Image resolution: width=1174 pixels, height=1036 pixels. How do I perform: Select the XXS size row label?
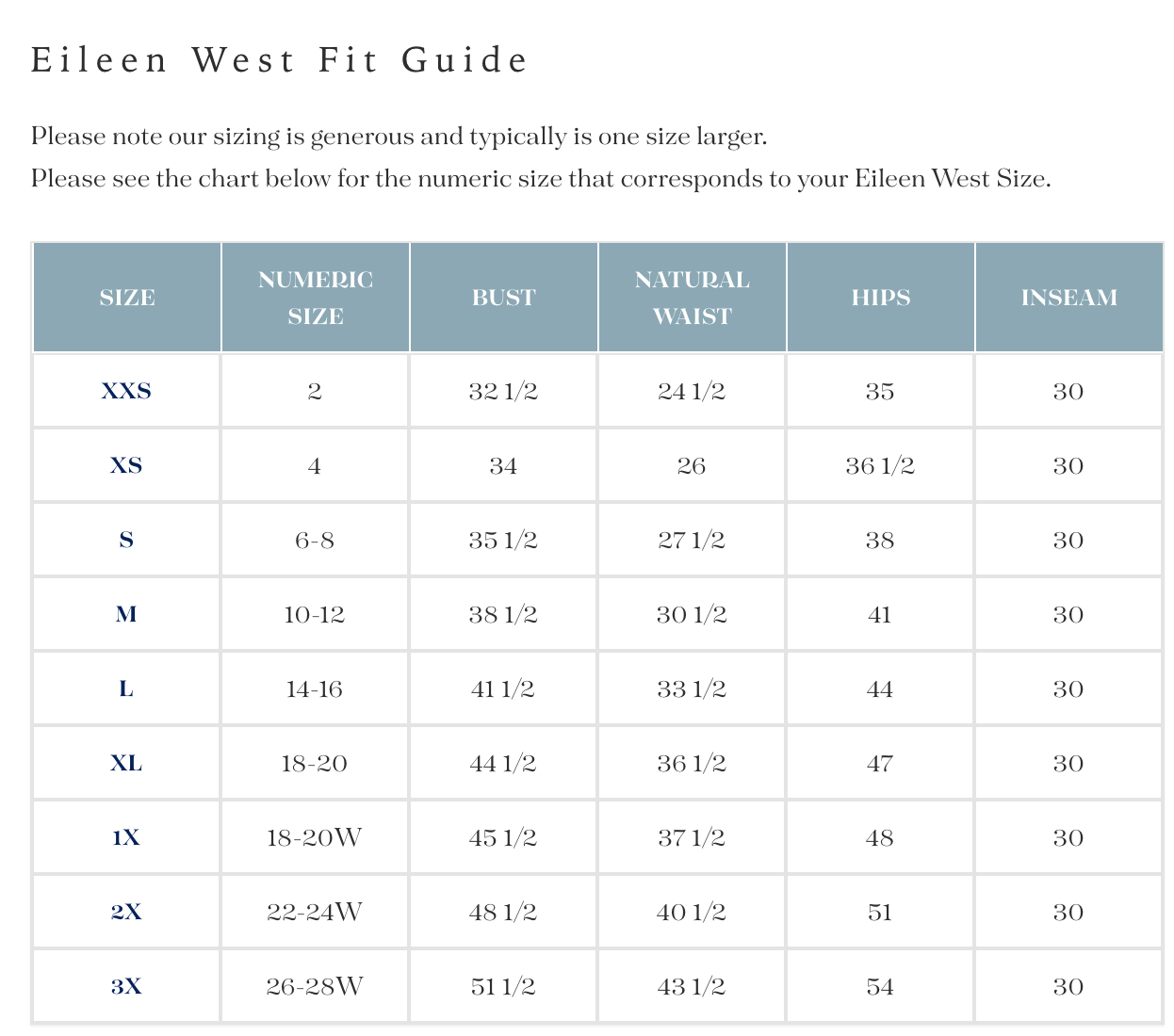pos(126,391)
